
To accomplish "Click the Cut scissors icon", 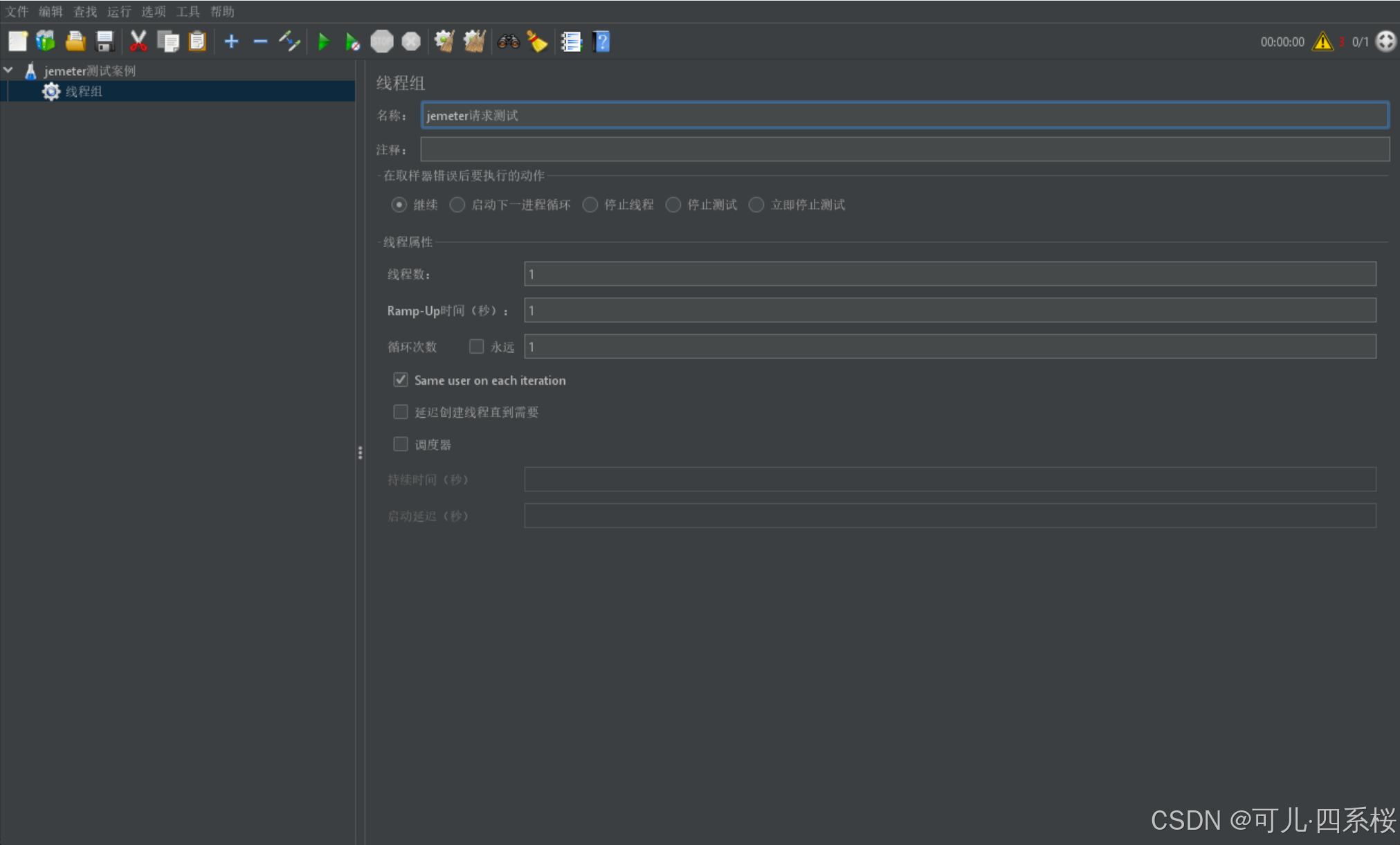I will (x=138, y=42).
